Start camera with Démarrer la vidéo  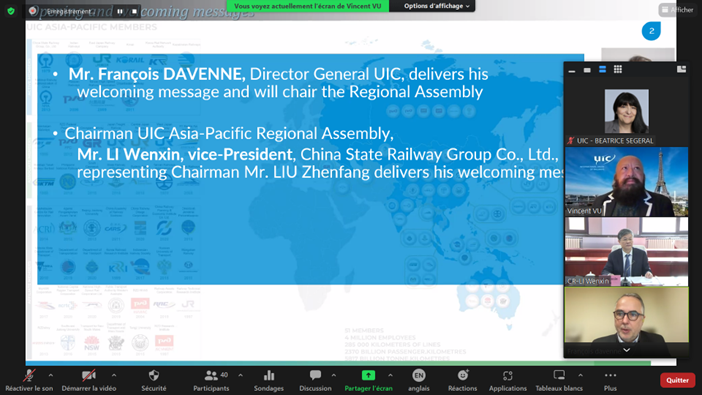(89, 376)
